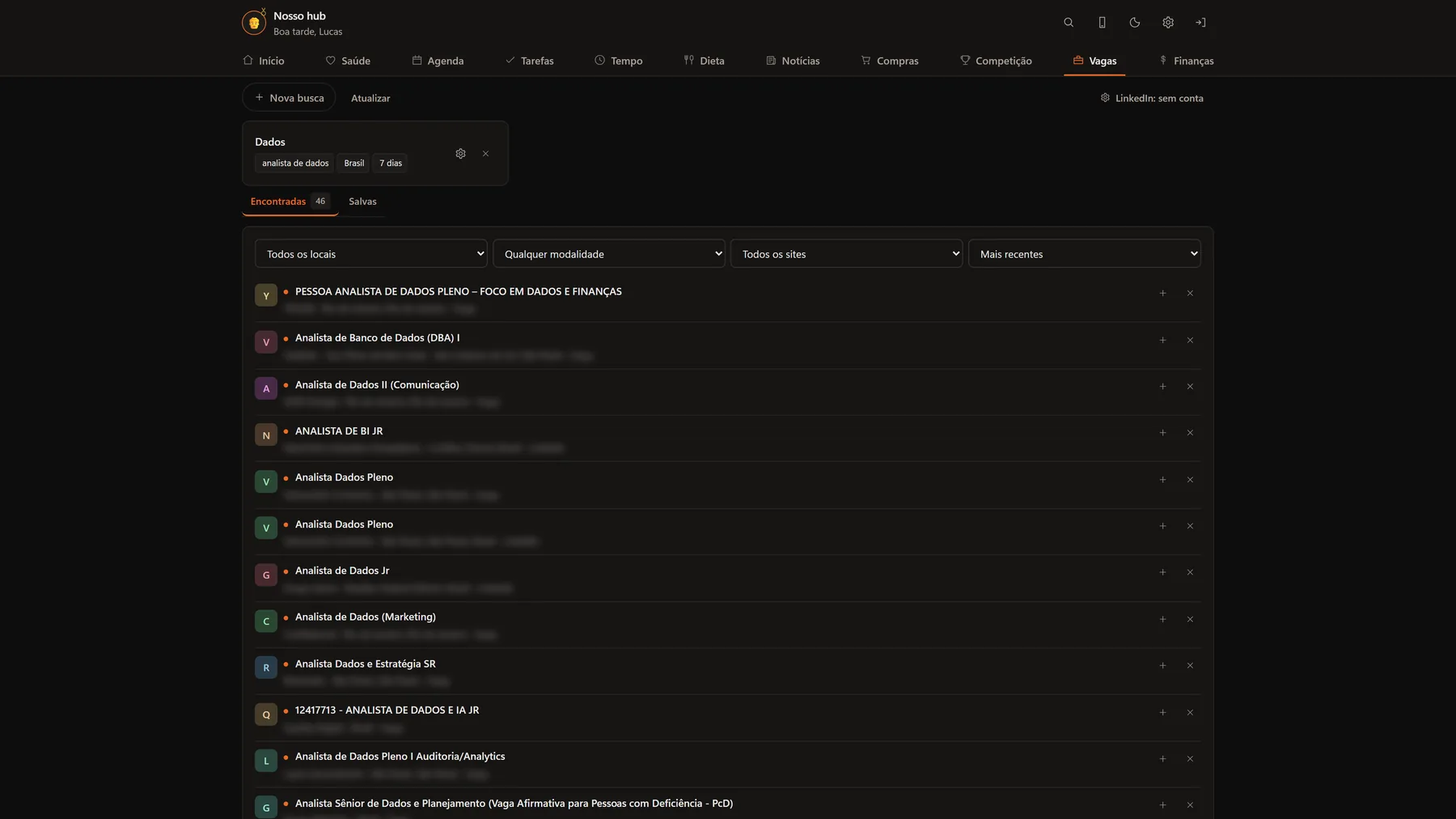
Task: Go to the Início tab
Action: [264, 61]
